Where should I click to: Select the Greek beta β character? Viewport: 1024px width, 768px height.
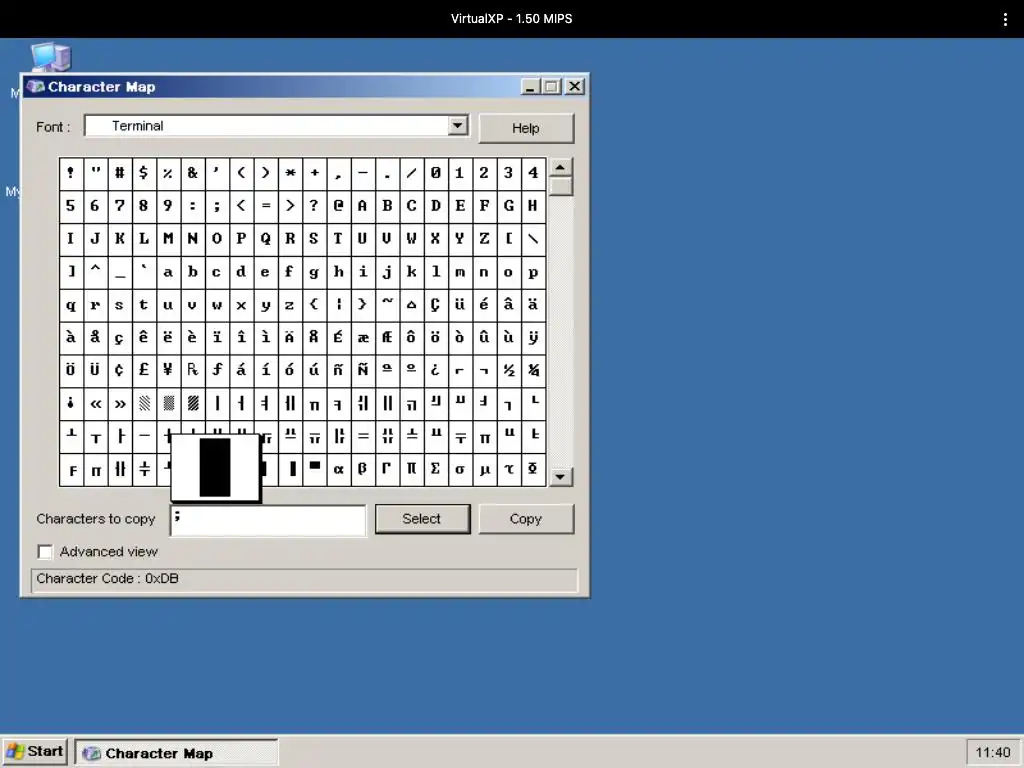click(x=362, y=469)
